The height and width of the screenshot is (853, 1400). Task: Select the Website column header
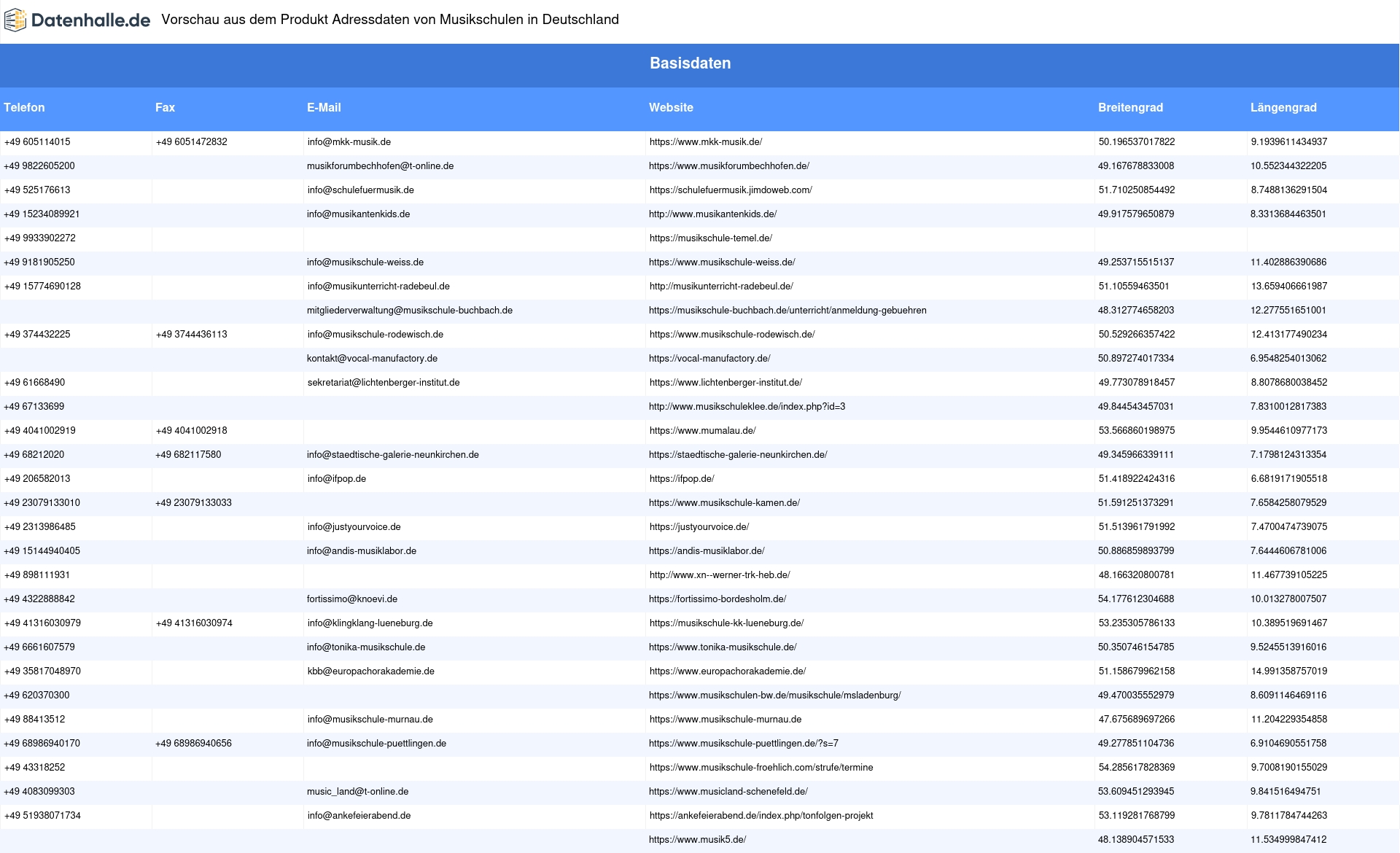tap(671, 107)
